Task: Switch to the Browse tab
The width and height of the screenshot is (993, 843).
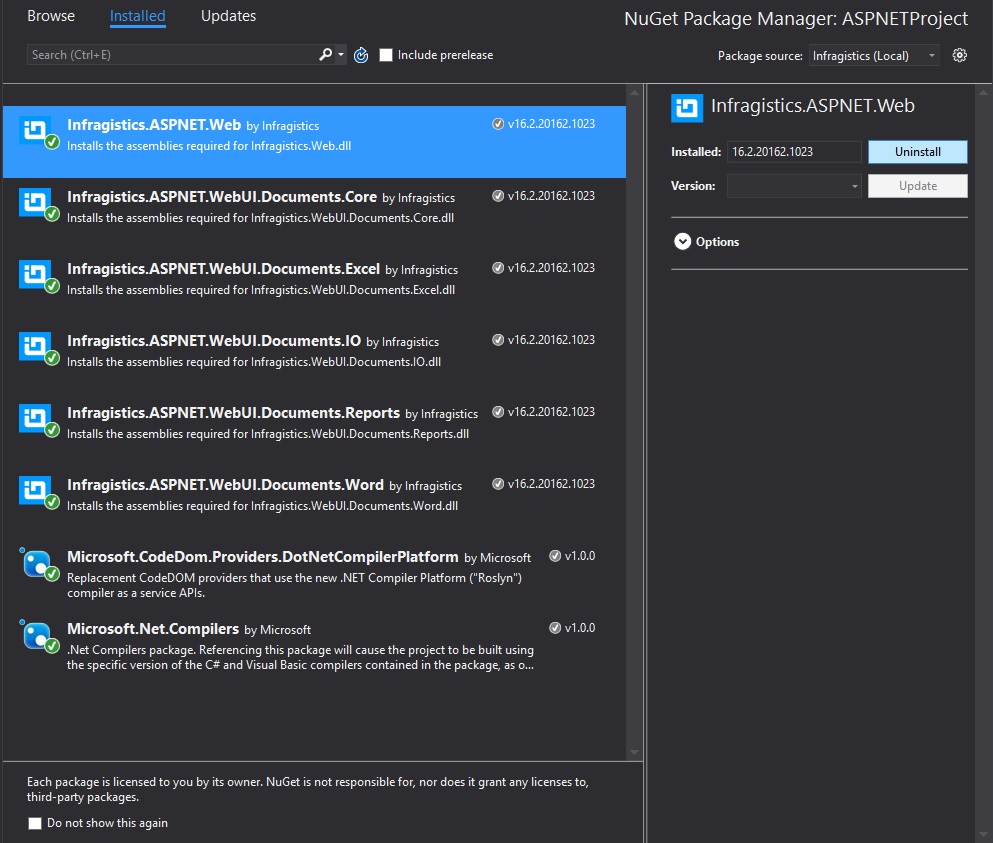Action: click(51, 16)
